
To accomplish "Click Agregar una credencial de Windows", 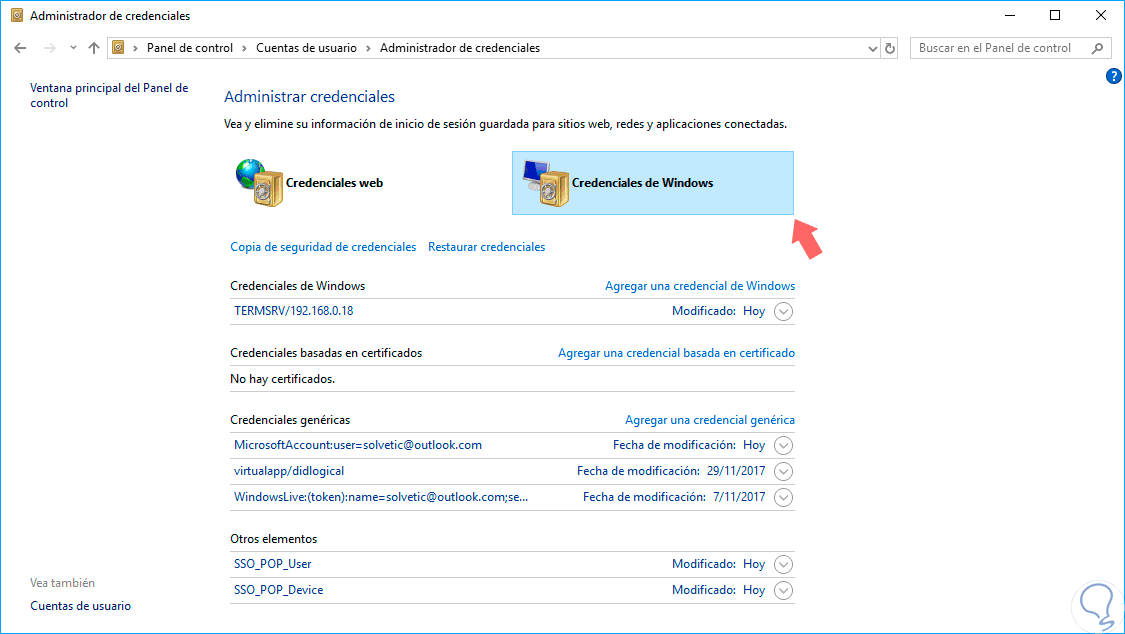I will click(x=700, y=286).
